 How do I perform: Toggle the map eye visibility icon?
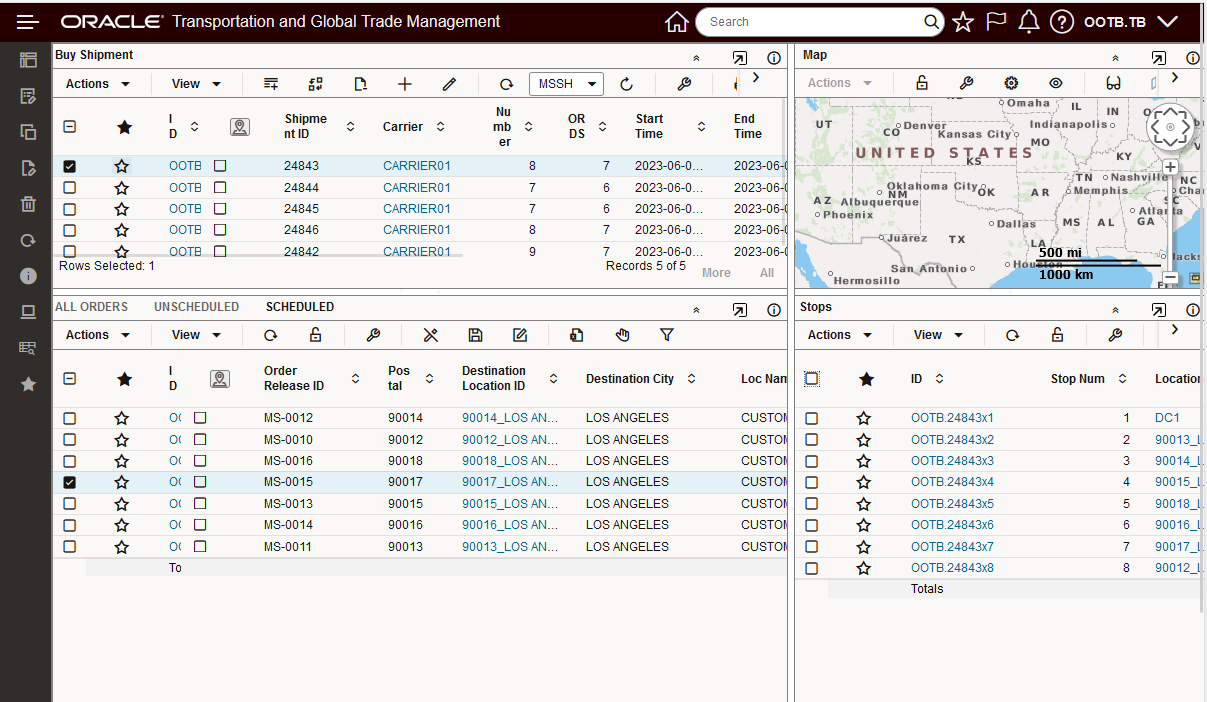[x=1056, y=83]
